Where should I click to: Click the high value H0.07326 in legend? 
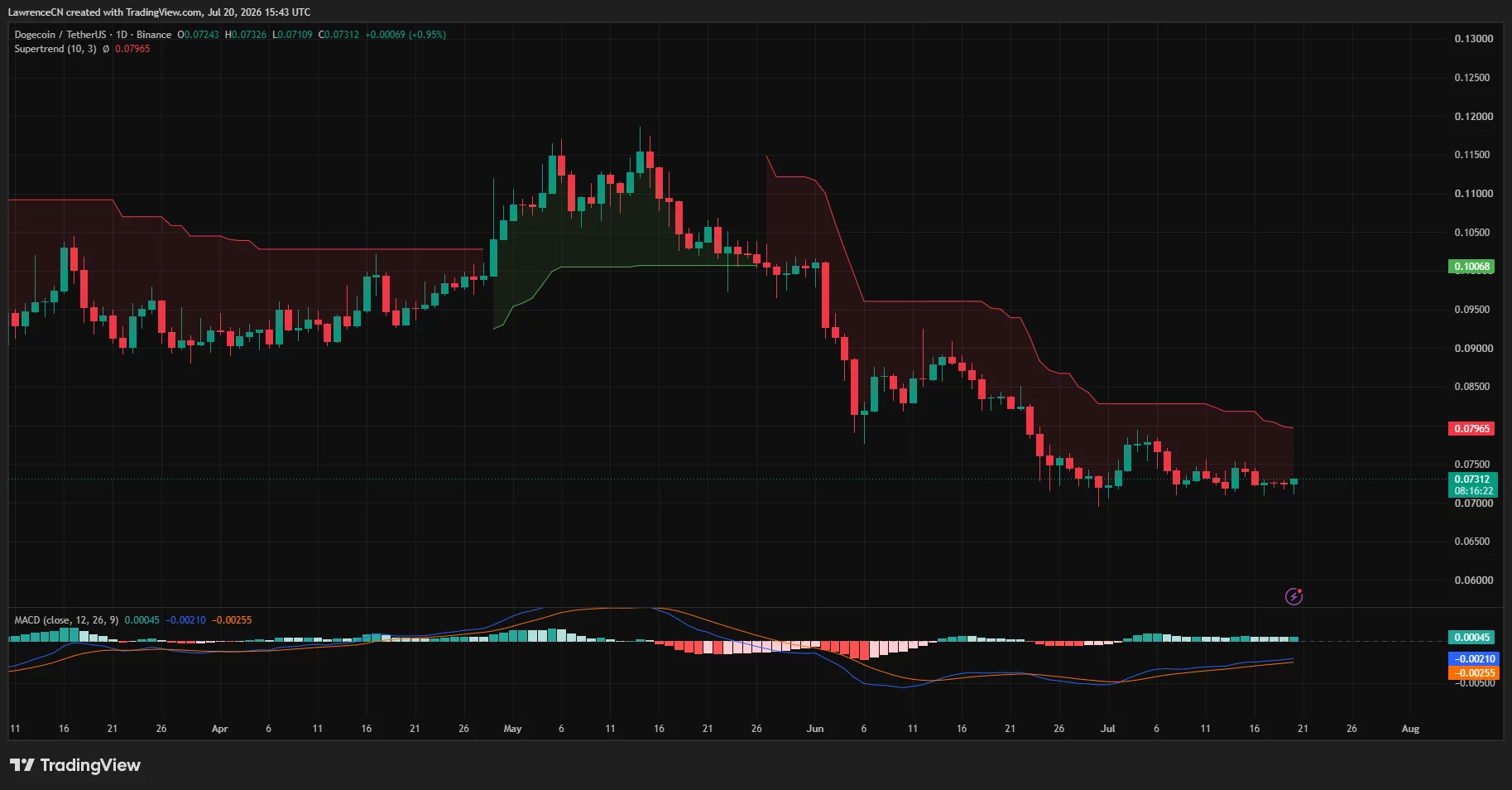246,35
